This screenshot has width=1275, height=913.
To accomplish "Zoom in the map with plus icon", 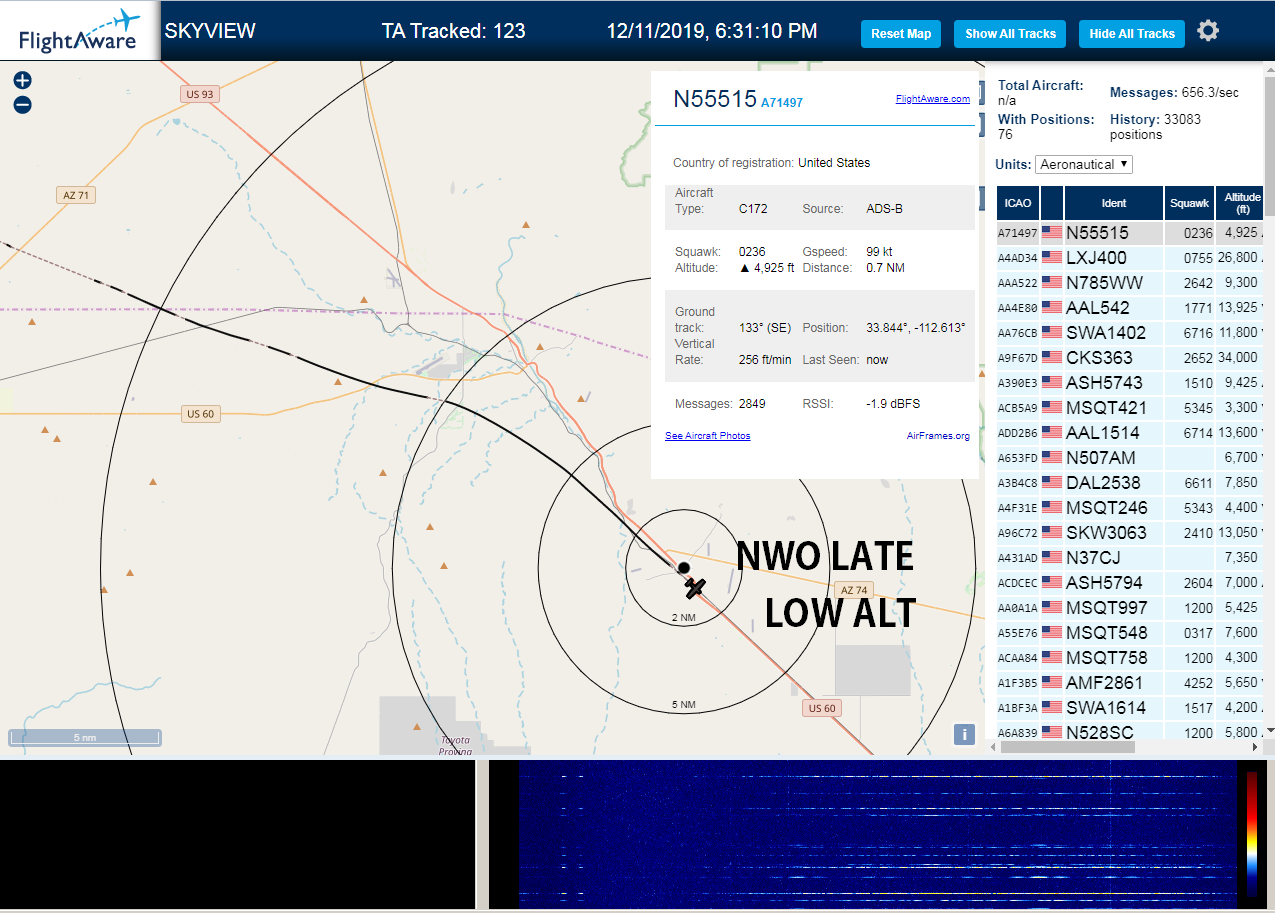I will pyautogui.click(x=22, y=80).
